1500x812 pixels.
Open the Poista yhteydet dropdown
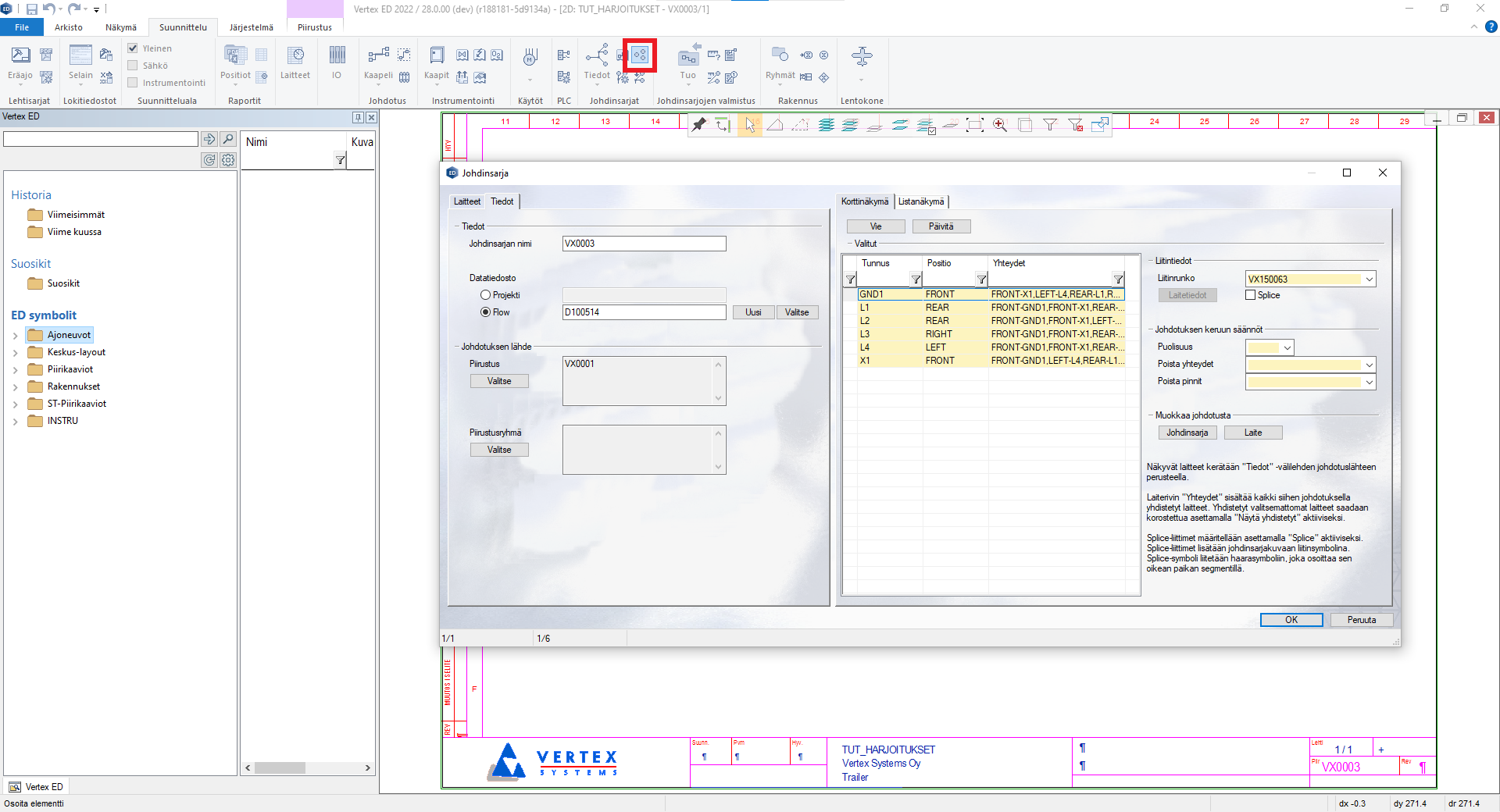[x=1369, y=365]
